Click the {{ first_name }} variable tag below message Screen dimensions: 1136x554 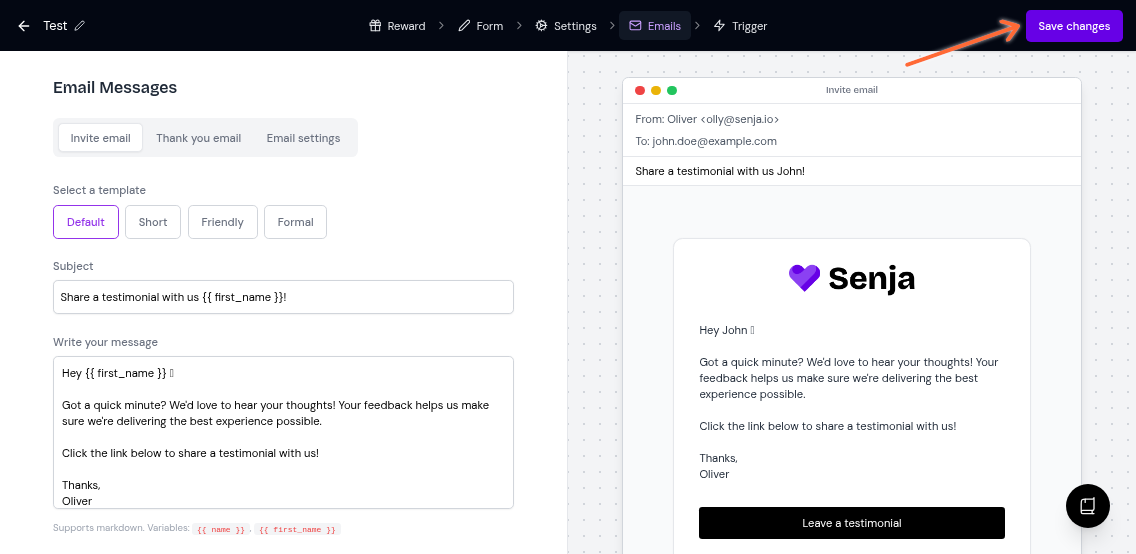297,529
